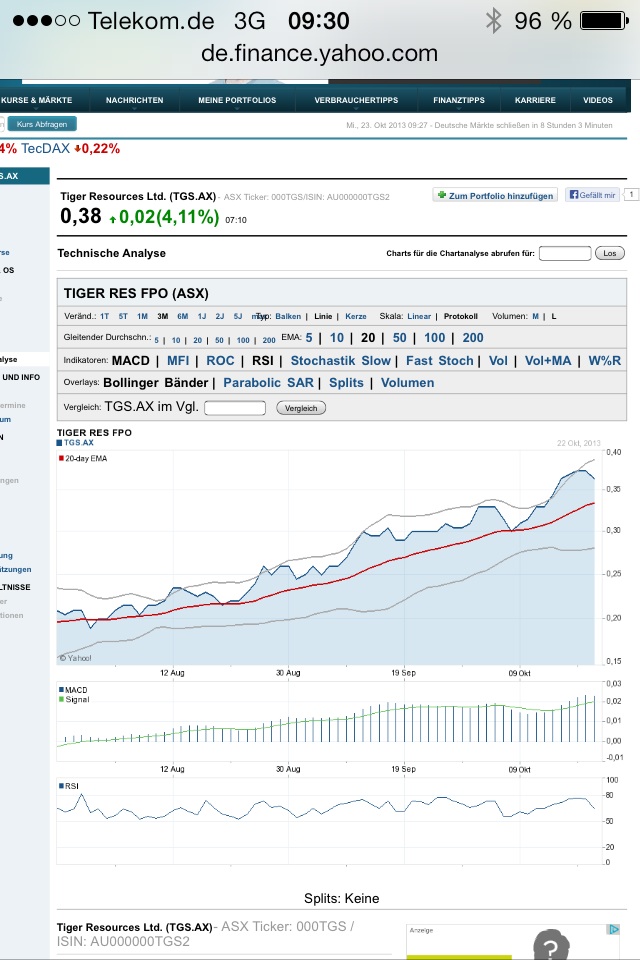Click the Kurs Abfragen button
This screenshot has height=960, width=640.
click(42, 123)
